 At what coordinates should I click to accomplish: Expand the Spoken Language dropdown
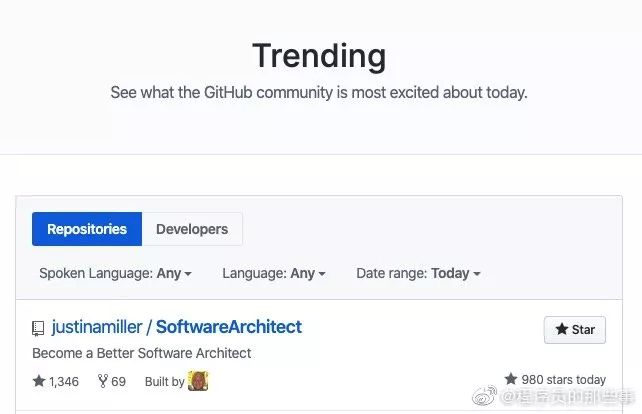[x=115, y=273]
